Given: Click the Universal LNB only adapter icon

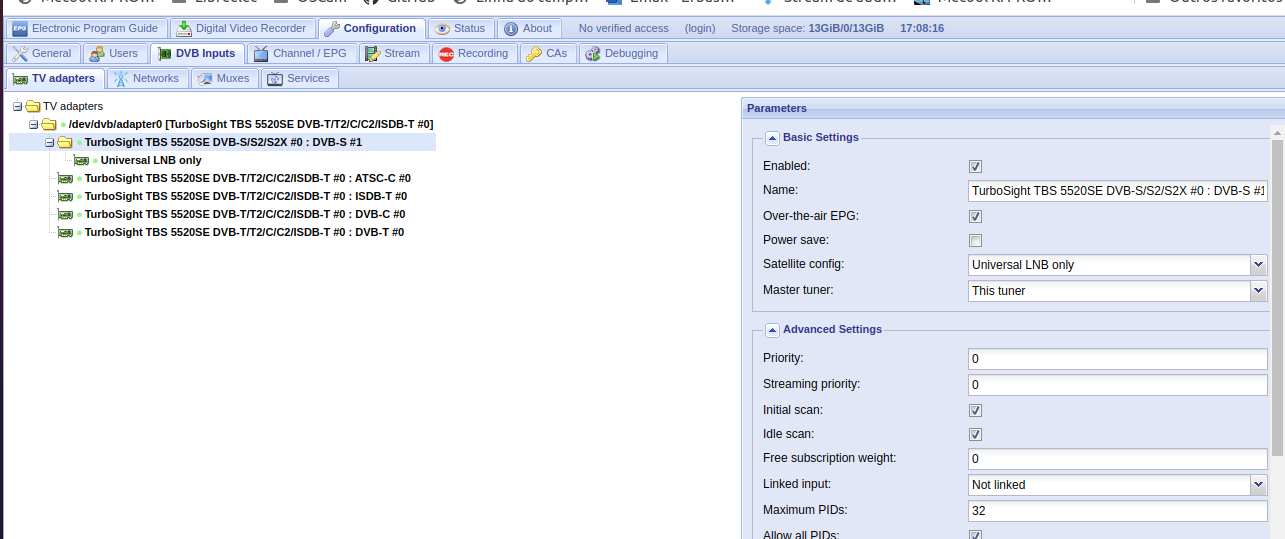Looking at the screenshot, I should [x=82, y=160].
